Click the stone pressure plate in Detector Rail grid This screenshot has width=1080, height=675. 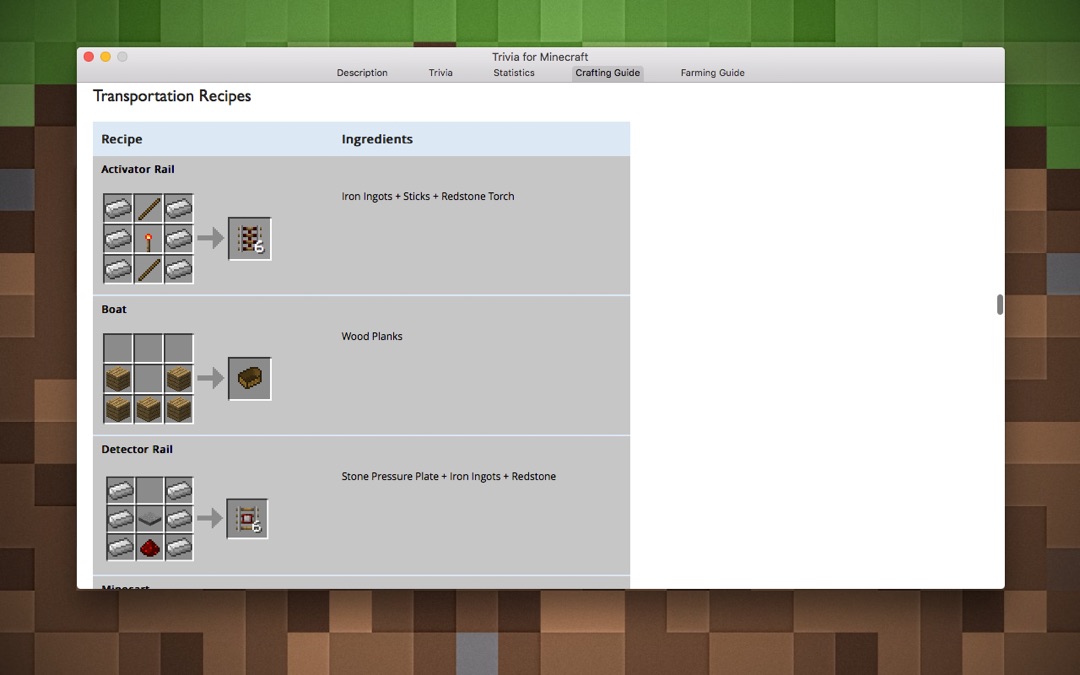click(149, 519)
